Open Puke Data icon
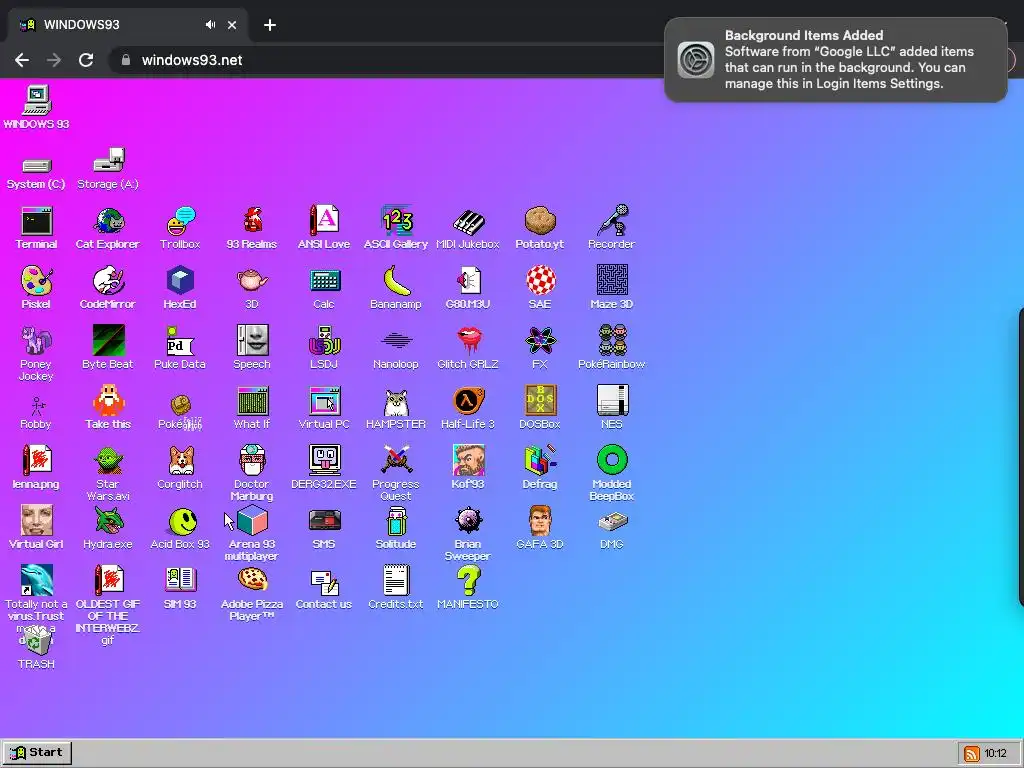1024x768 pixels. (180, 342)
